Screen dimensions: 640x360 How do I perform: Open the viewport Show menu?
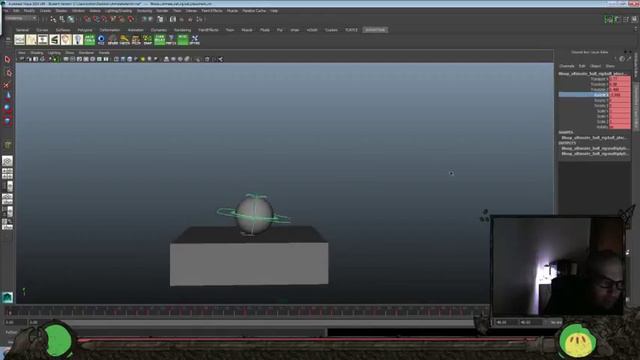point(70,53)
